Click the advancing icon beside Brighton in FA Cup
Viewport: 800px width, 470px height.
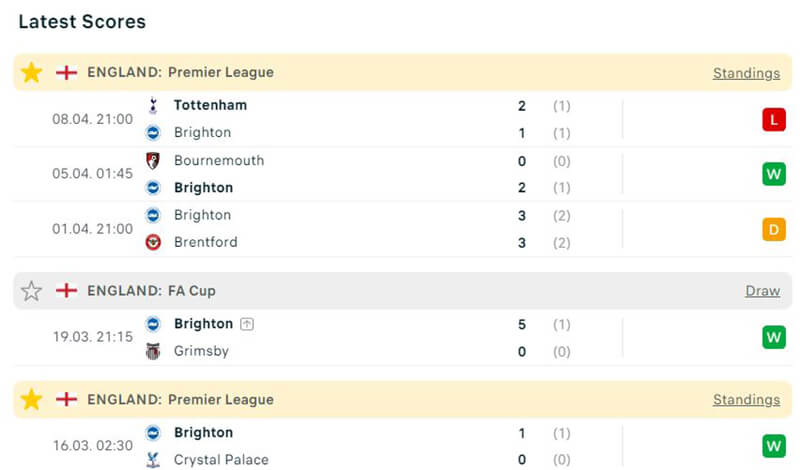click(246, 324)
